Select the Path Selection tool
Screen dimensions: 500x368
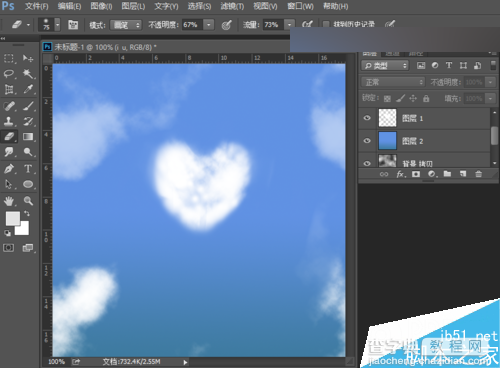(9, 184)
